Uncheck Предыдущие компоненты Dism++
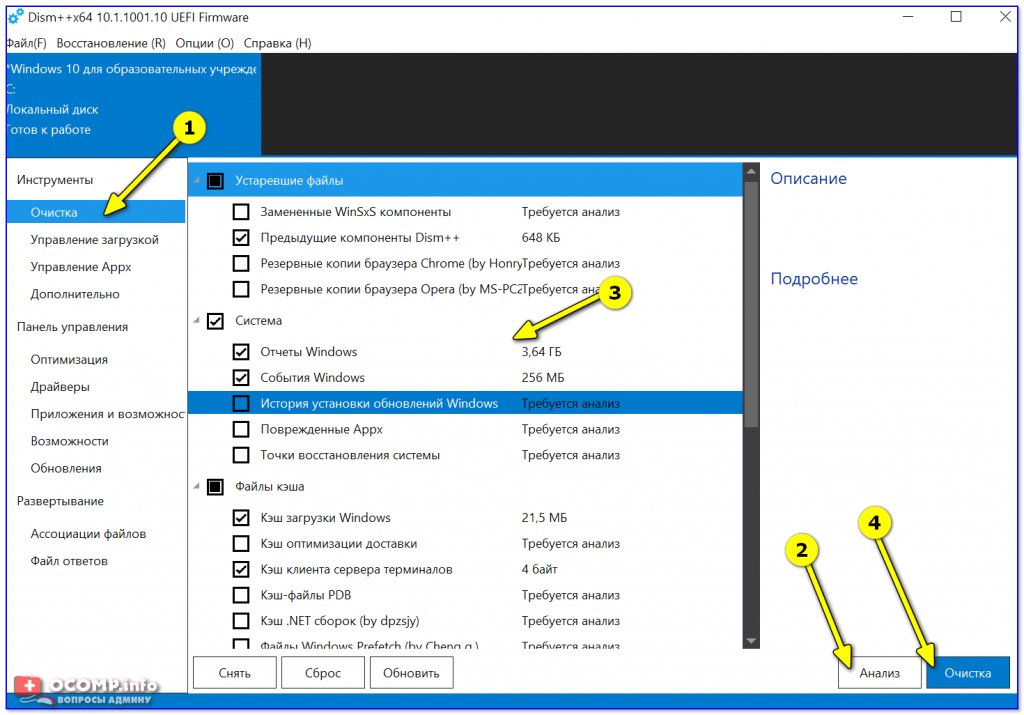This screenshot has height=715, width=1024. tap(241, 238)
